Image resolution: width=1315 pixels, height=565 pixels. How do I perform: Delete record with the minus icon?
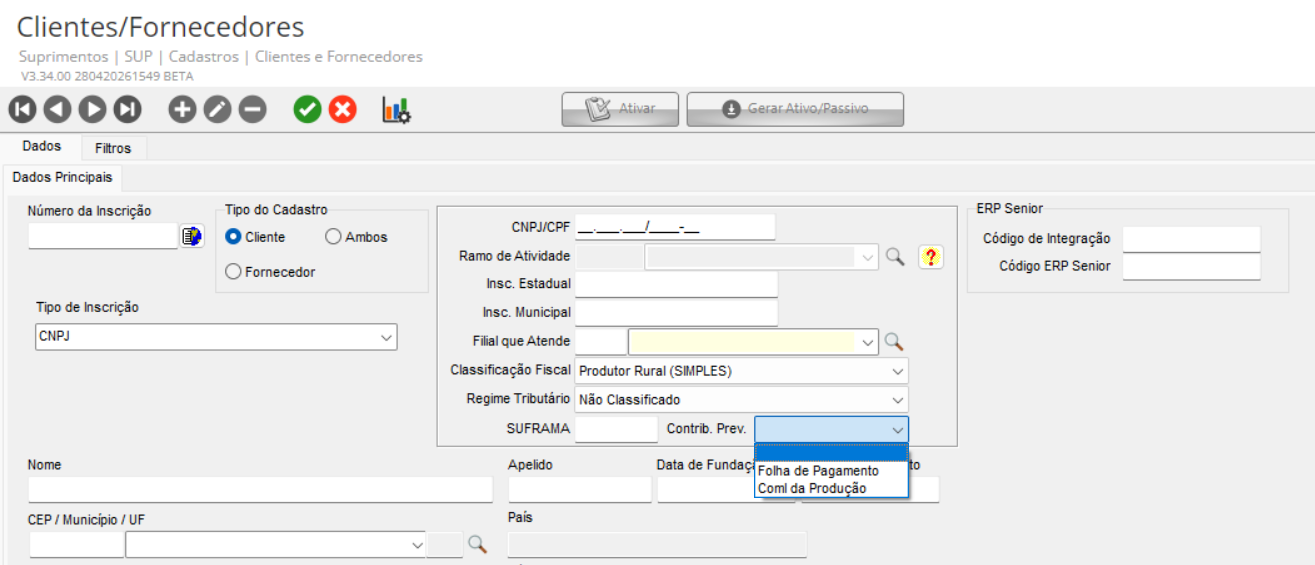tap(252, 110)
